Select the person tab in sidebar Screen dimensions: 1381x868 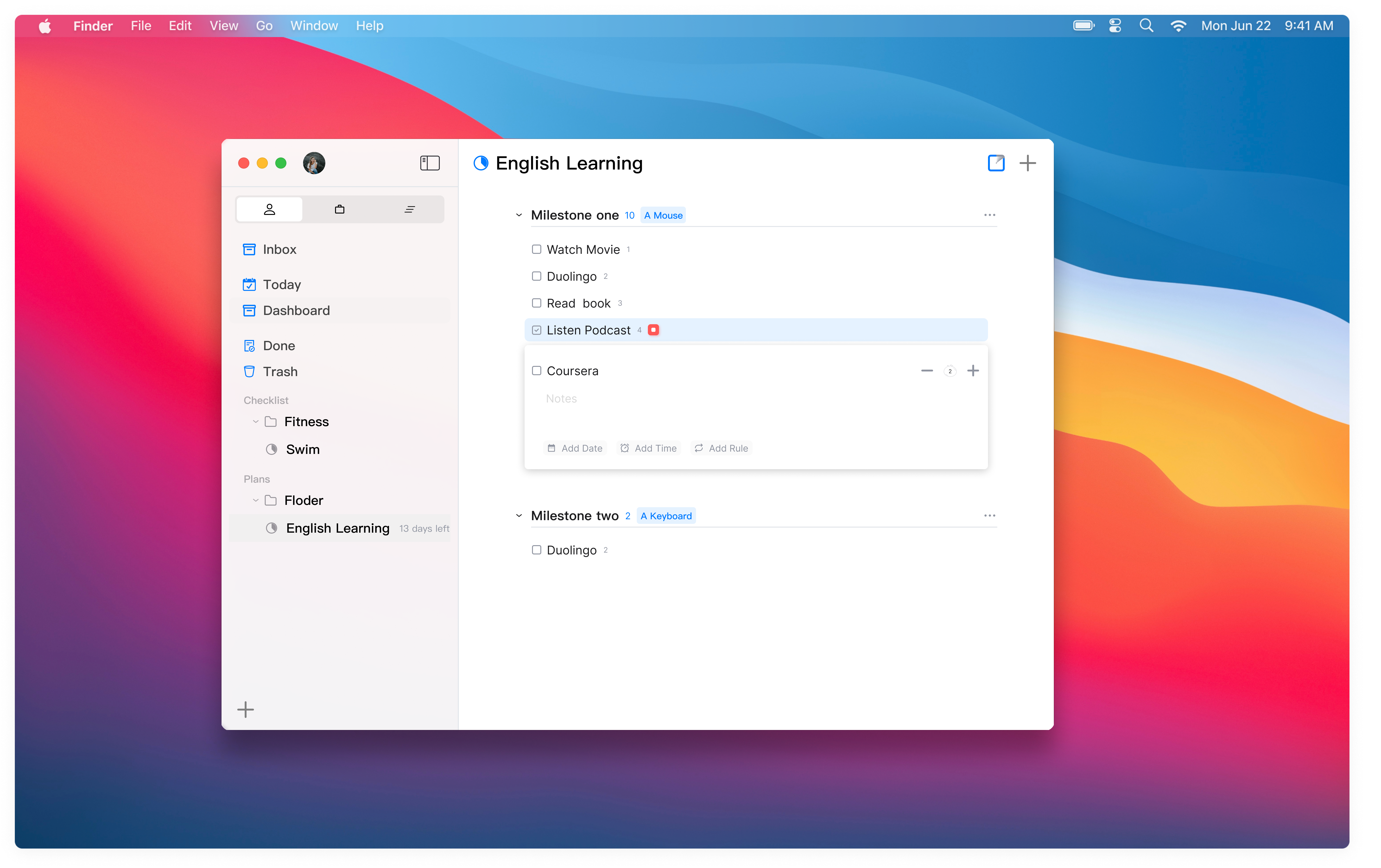[269, 209]
